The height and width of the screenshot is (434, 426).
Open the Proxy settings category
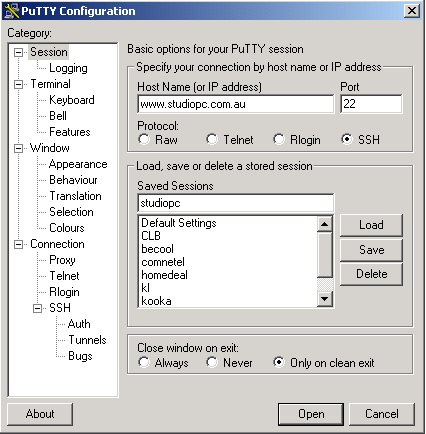click(x=62, y=260)
